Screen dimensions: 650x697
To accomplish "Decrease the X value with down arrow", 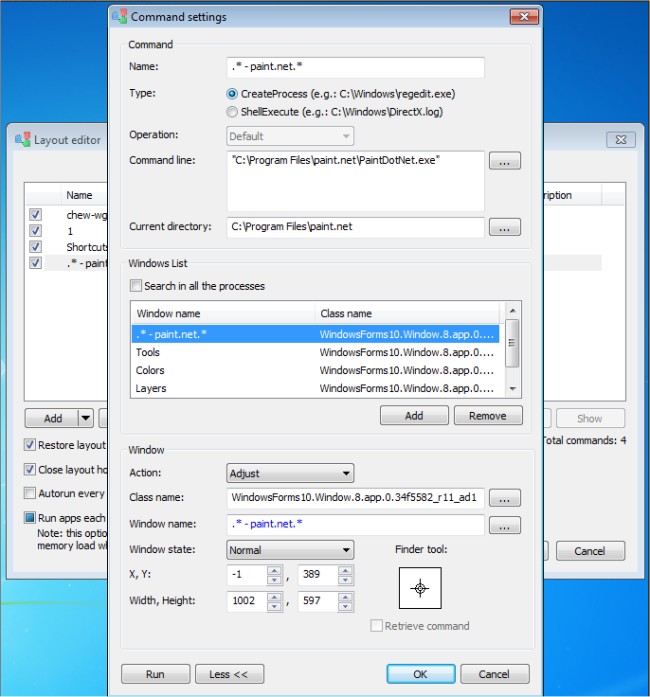I will pyautogui.click(x=274, y=579).
